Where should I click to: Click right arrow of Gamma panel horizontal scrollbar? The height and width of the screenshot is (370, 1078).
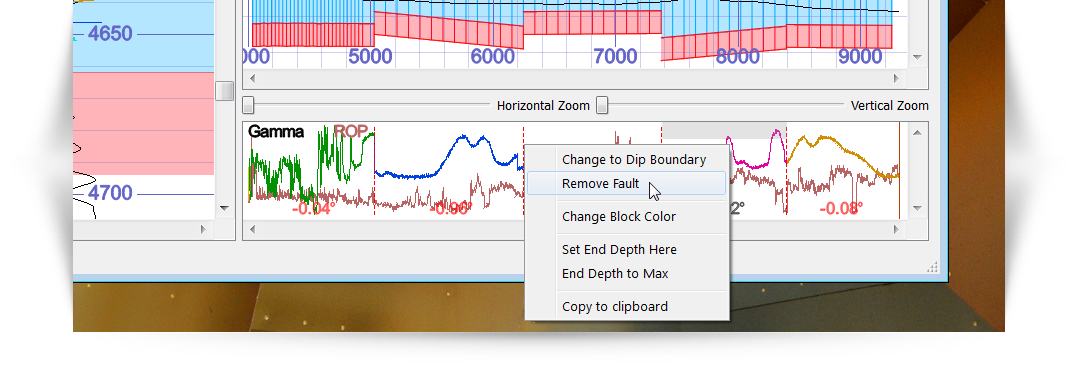[x=897, y=229]
